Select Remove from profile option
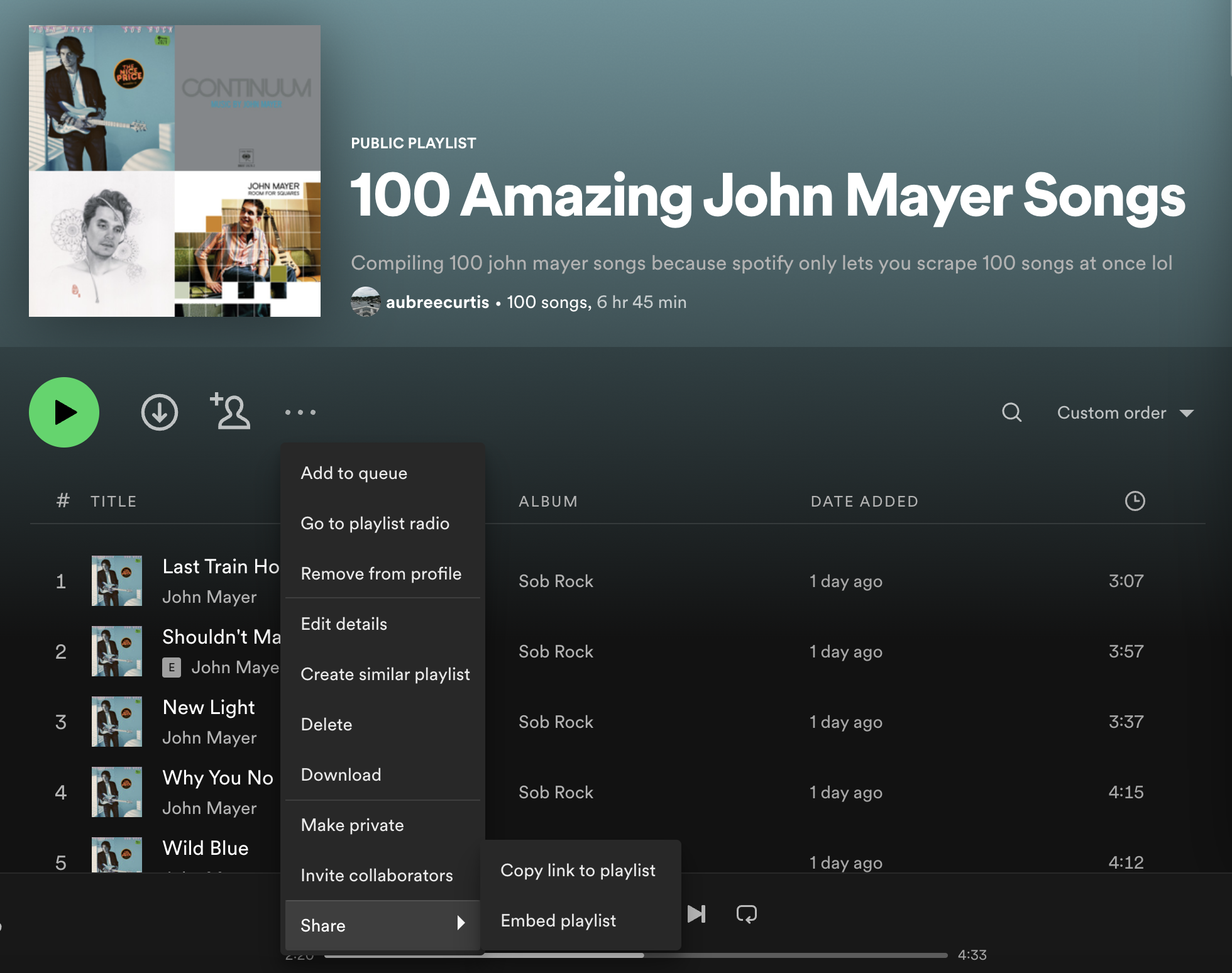This screenshot has height=973, width=1232. pyautogui.click(x=381, y=574)
